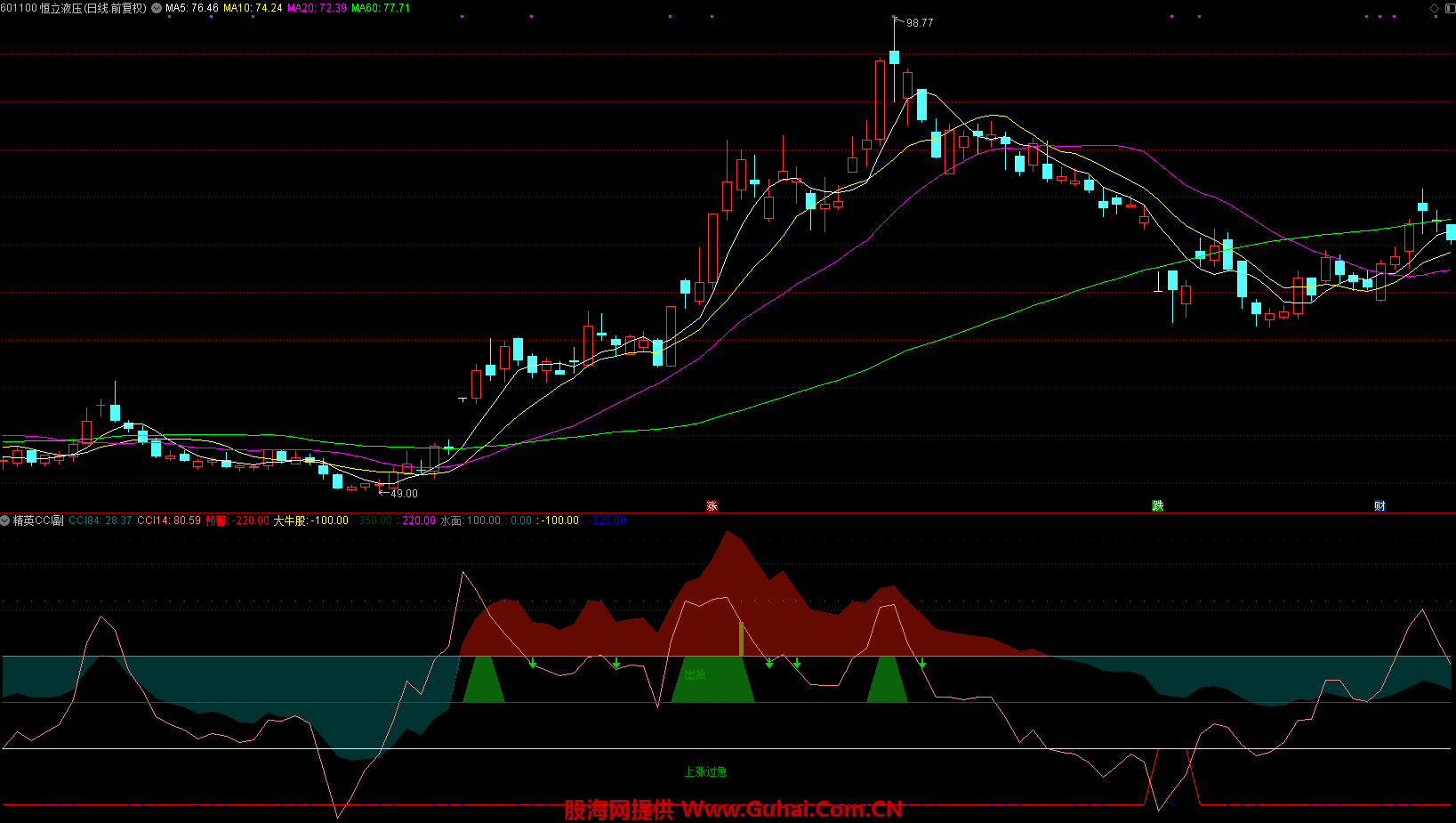Click the diamond icon at top right
Viewport: 1456px width, 823px height.
click(1434, 8)
